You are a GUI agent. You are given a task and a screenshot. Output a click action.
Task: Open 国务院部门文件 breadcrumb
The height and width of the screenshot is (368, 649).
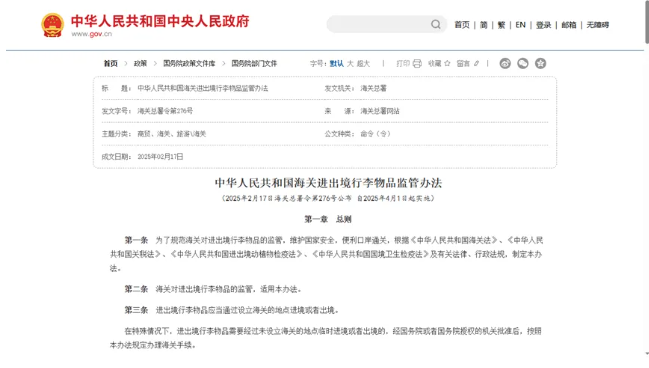[254, 63]
